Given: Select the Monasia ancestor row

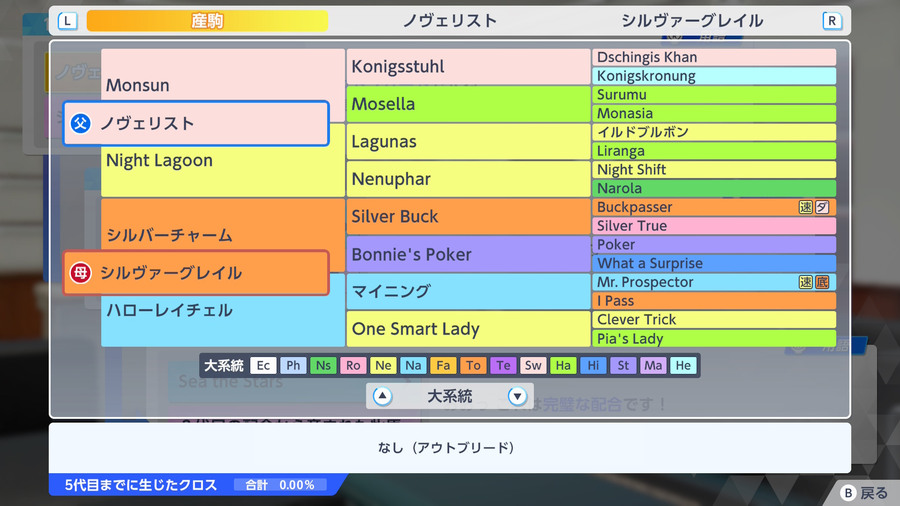Looking at the screenshot, I should [x=714, y=114].
